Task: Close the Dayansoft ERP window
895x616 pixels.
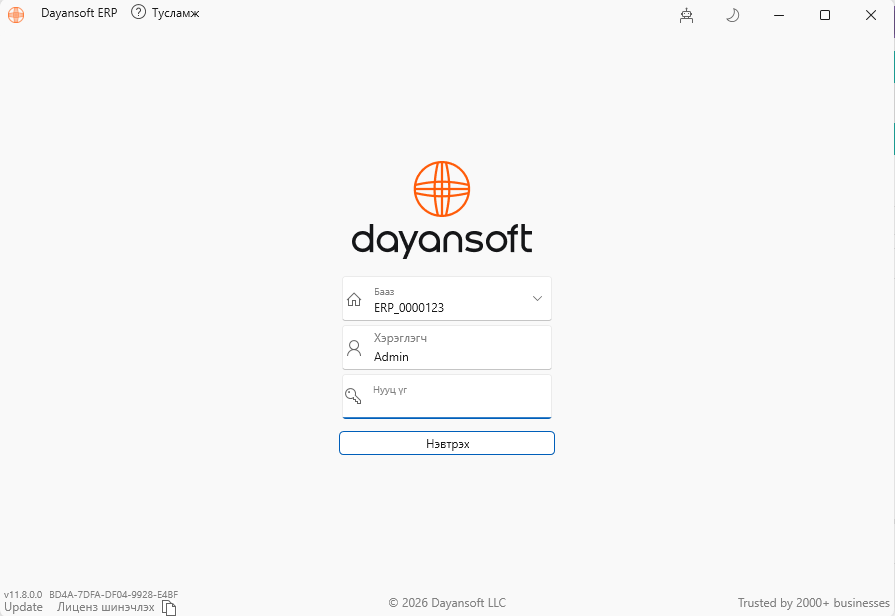Action: coord(870,15)
